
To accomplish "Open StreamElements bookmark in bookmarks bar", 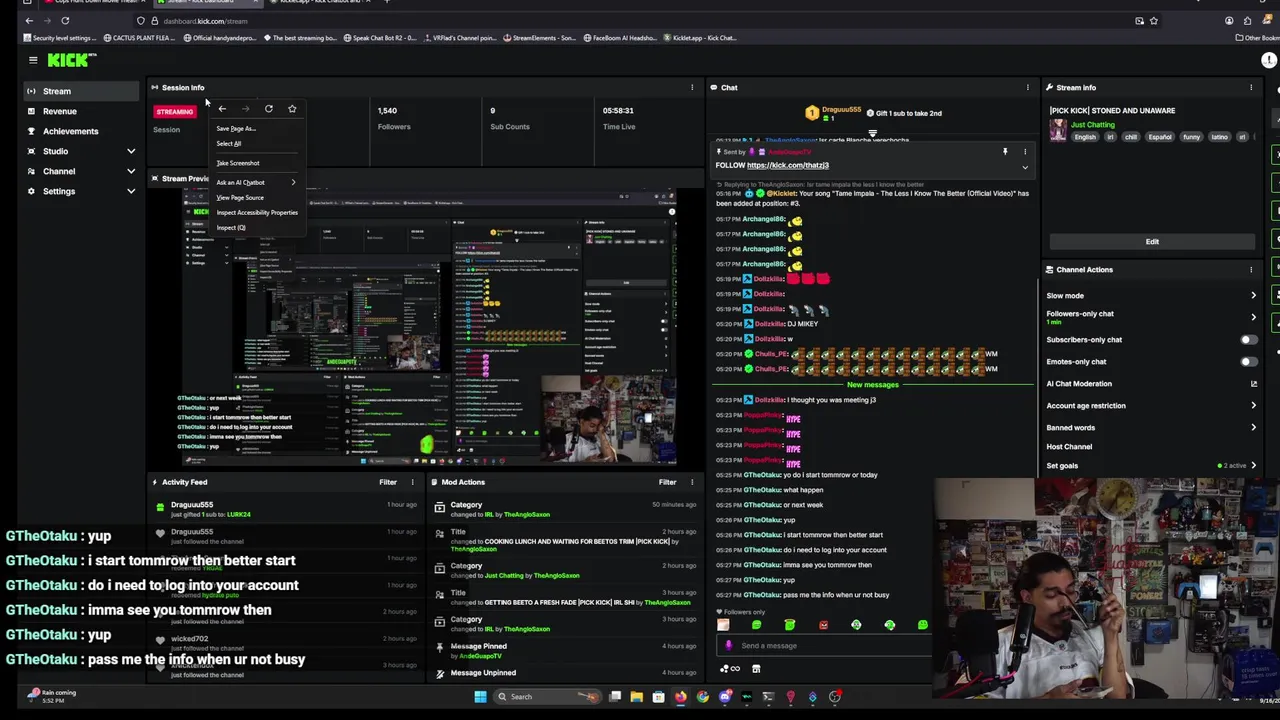I will 539,38.
